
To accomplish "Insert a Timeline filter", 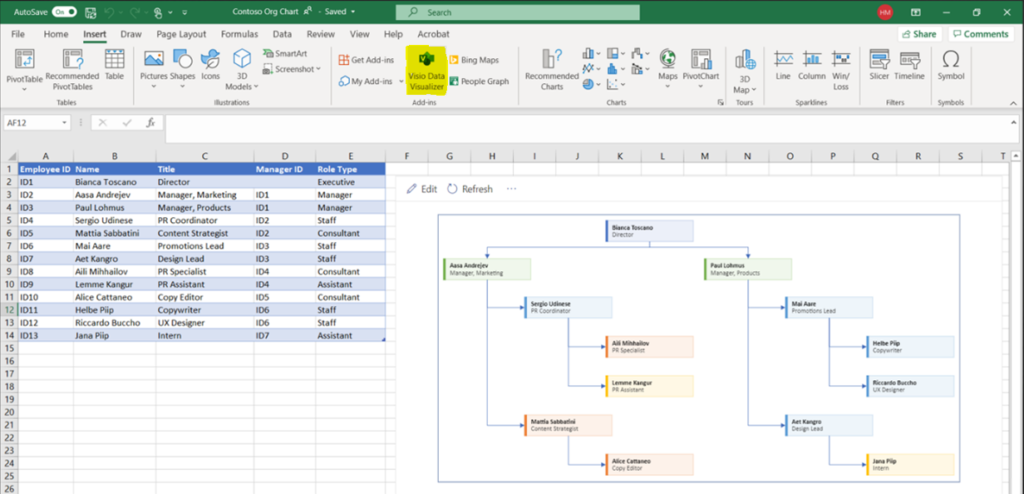I will [x=909, y=66].
